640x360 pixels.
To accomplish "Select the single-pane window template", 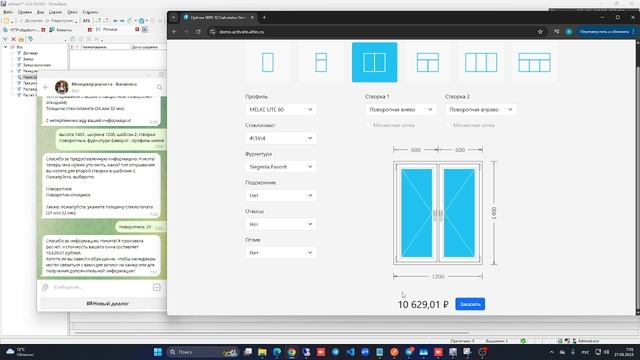I will 268,62.
